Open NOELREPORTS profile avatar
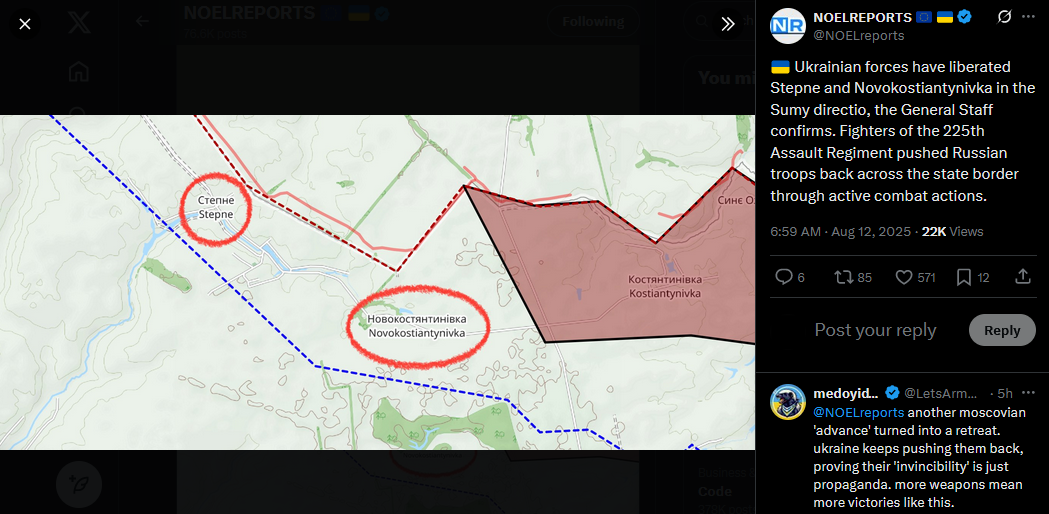1049x514 pixels. tap(787, 26)
